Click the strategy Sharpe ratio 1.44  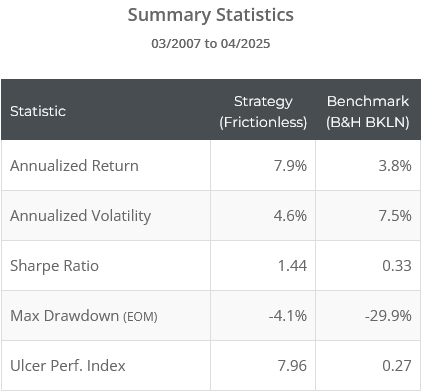click(x=292, y=266)
